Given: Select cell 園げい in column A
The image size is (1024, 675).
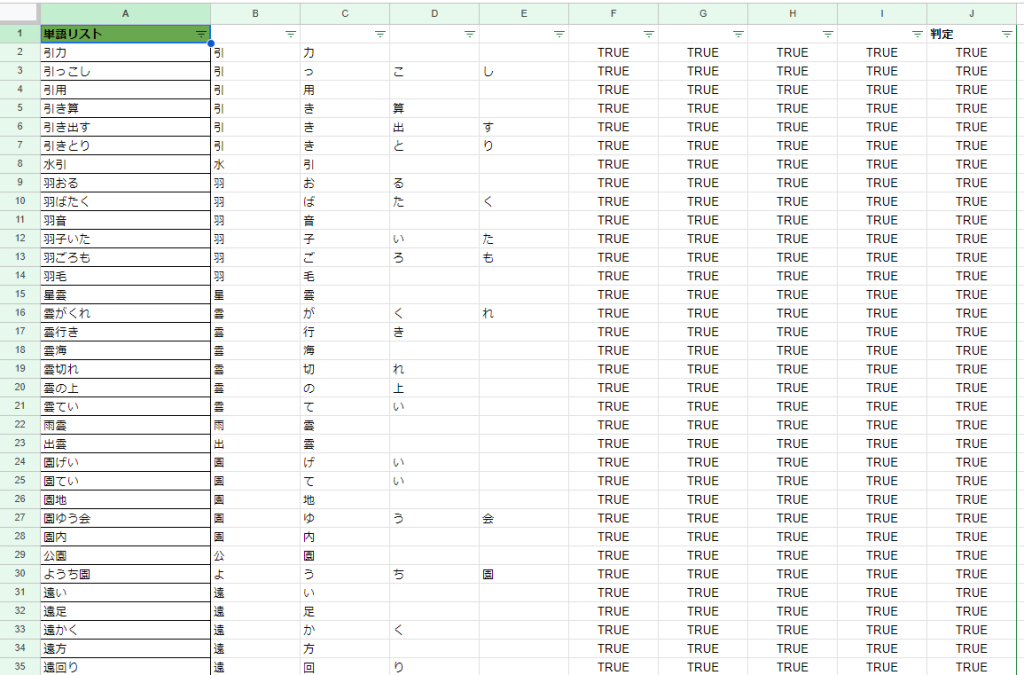Looking at the screenshot, I should click(x=125, y=462).
